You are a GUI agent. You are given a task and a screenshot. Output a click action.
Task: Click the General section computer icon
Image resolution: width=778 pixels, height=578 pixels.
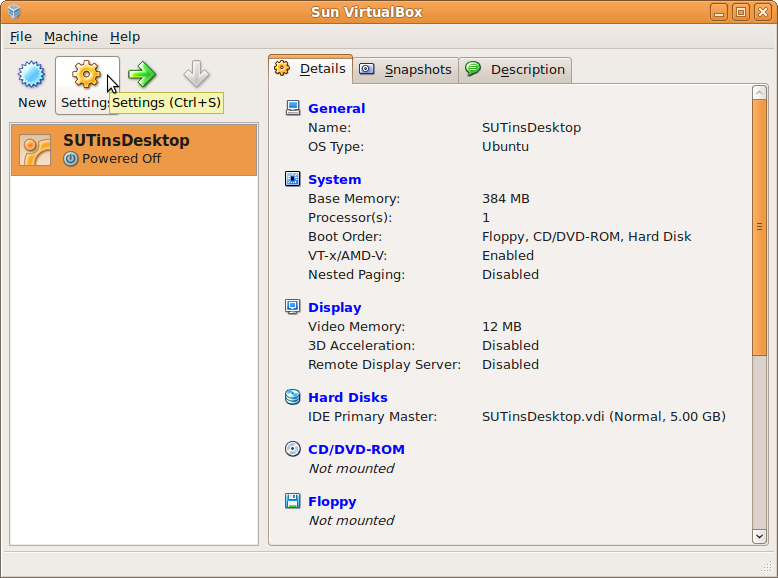click(x=293, y=108)
